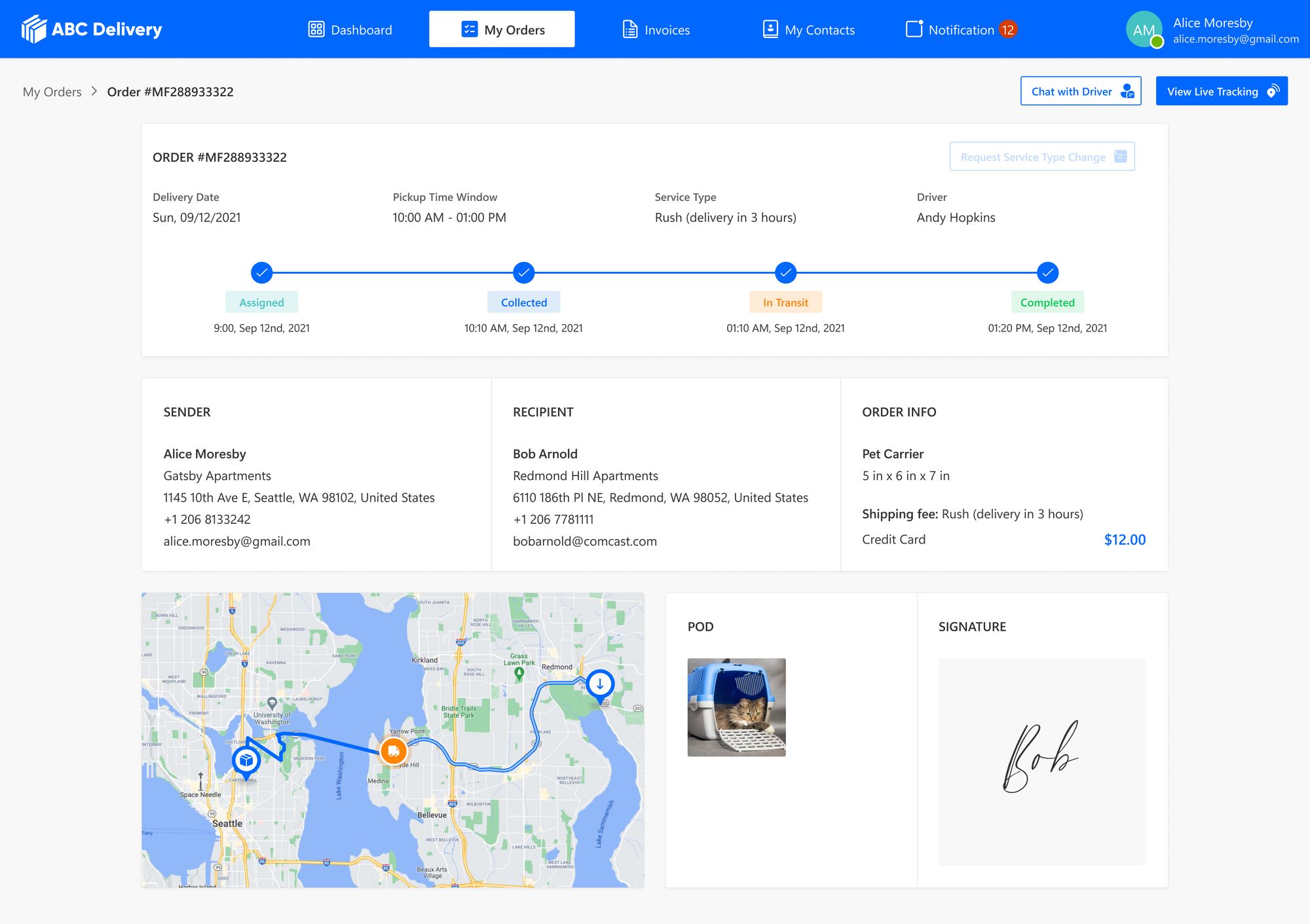The image size is (1310, 924).
Task: Click the Collected step checkmark circle
Action: [523, 272]
